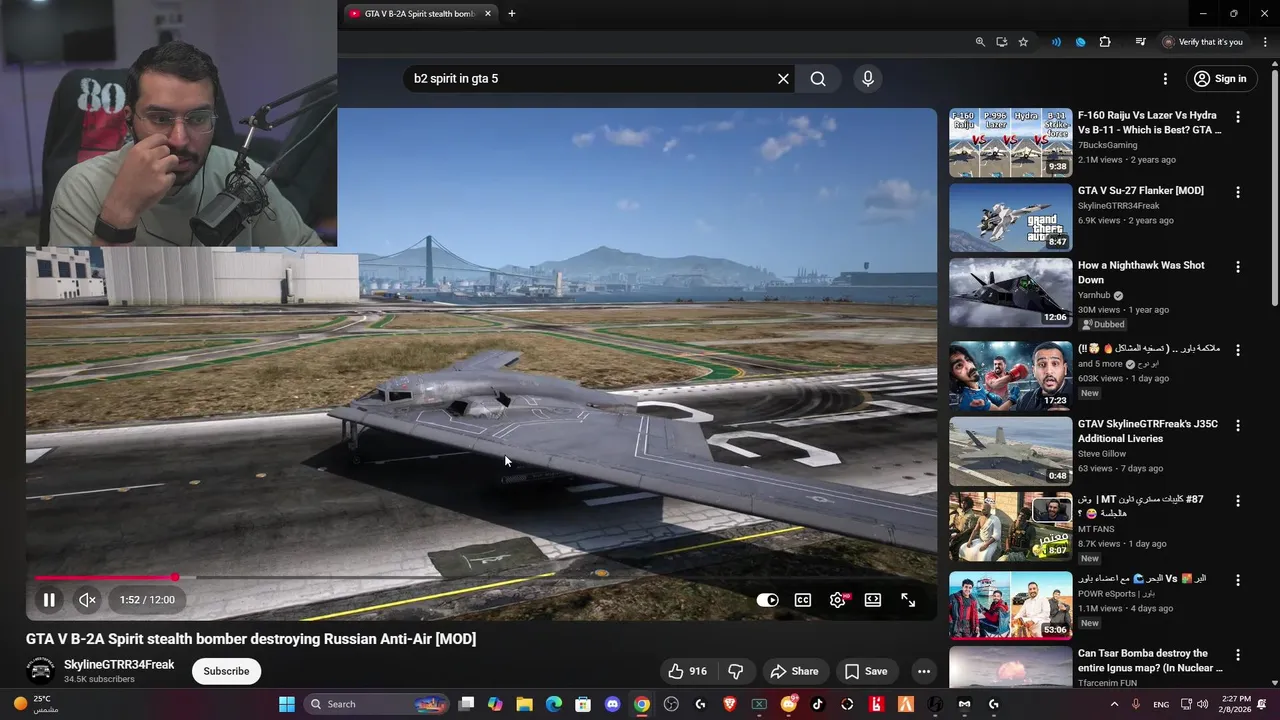This screenshot has width=1280, height=720.
Task: Click the YouTube search magnifier button
Action: [x=818, y=79]
